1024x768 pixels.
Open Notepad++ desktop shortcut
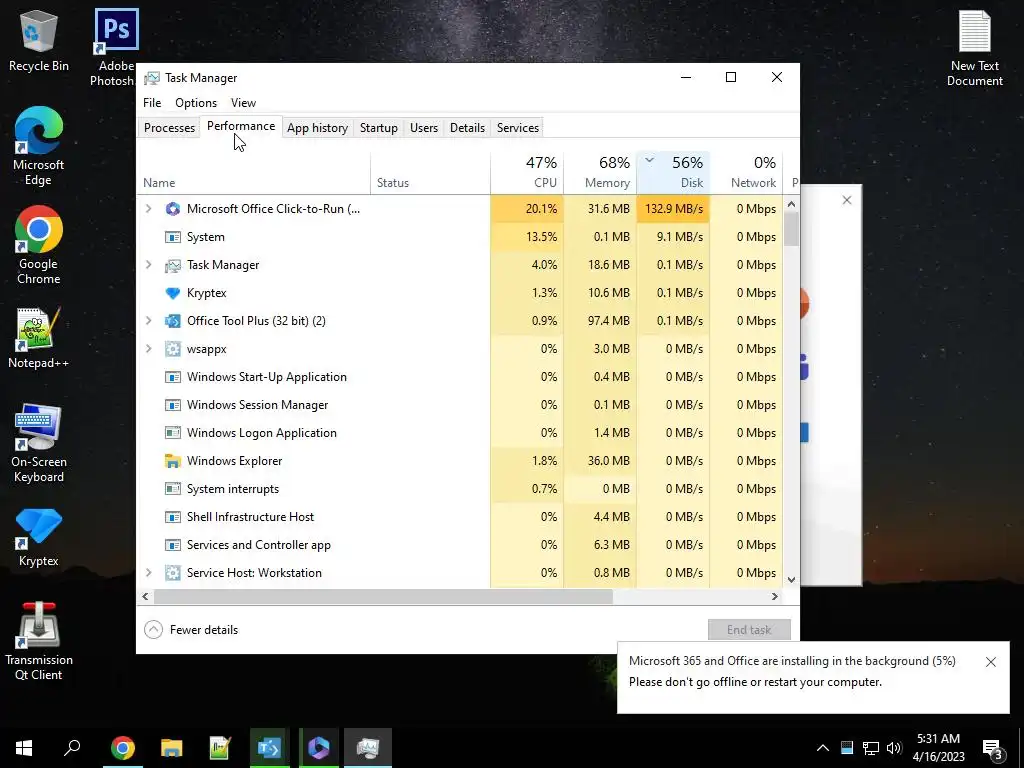pyautogui.click(x=39, y=338)
